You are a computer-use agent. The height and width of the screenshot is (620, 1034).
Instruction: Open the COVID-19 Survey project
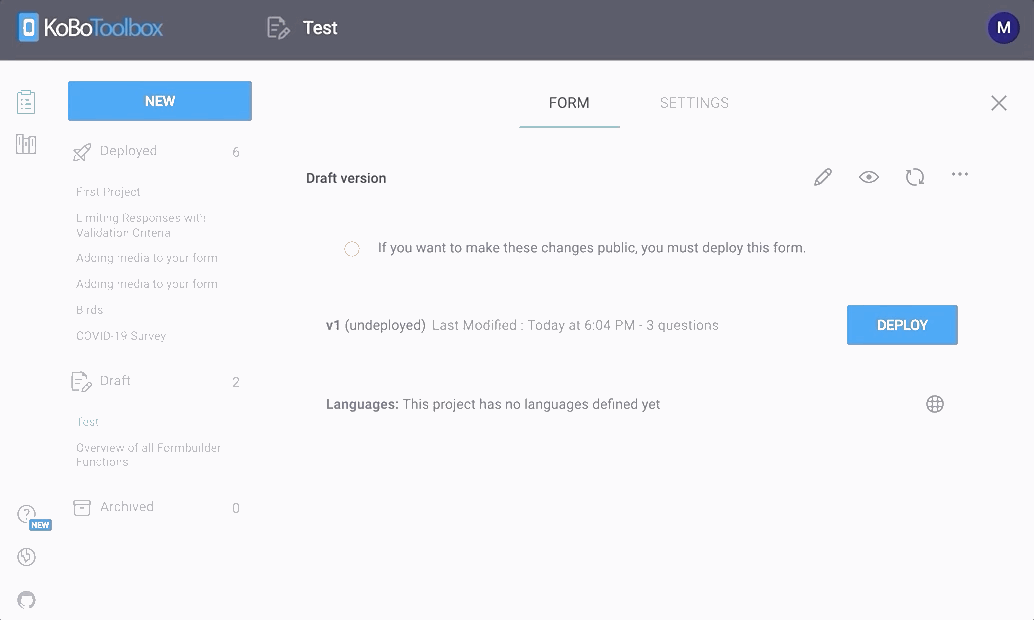tap(121, 336)
